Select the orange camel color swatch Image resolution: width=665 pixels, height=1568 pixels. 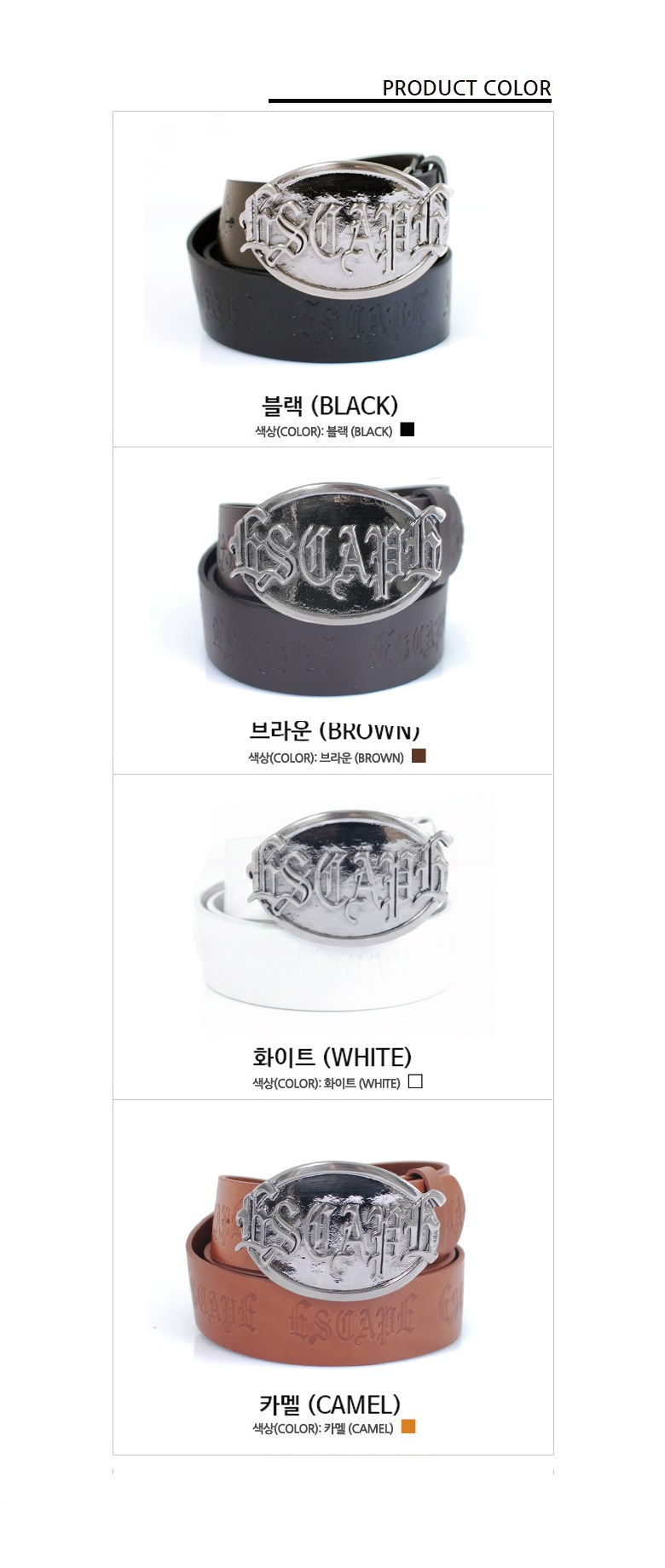point(408,1427)
